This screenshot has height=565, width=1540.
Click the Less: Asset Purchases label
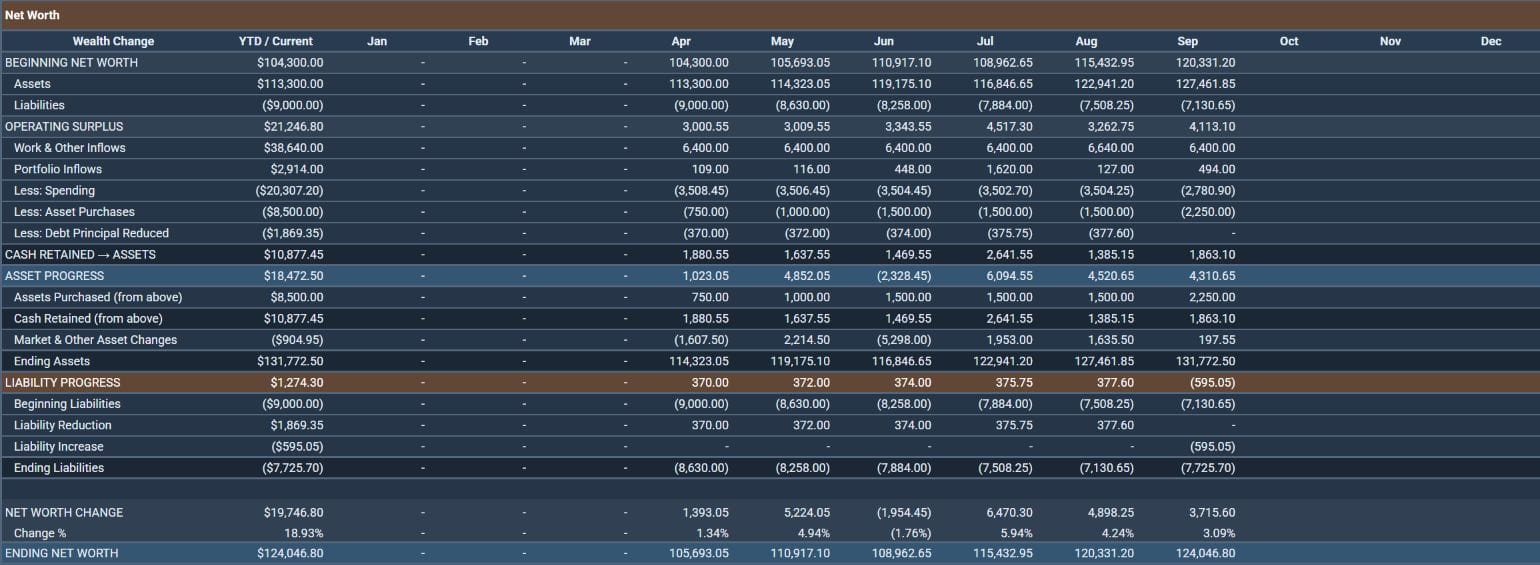pyautogui.click(x=74, y=212)
